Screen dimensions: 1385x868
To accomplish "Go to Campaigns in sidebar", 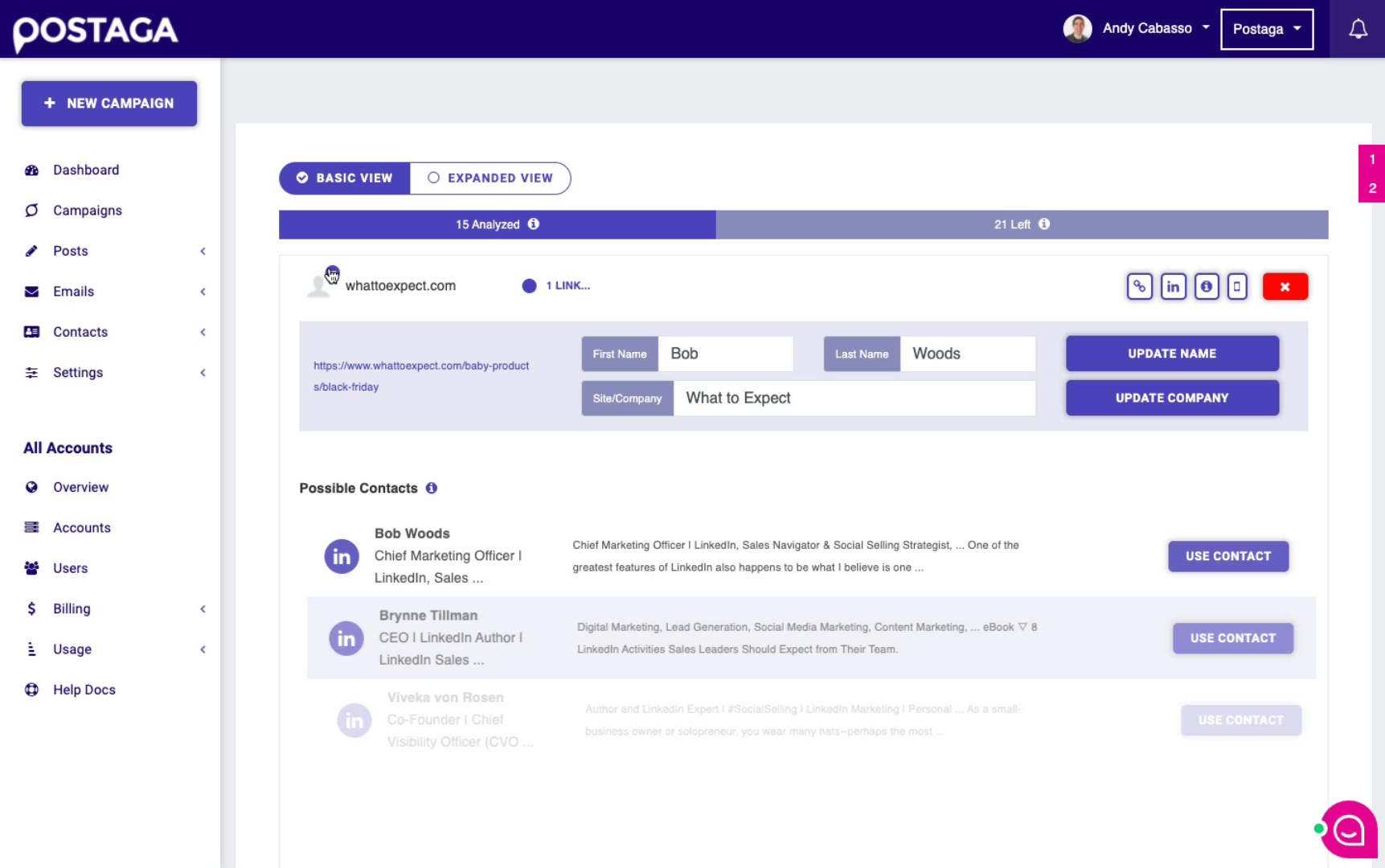I will 88,211.
